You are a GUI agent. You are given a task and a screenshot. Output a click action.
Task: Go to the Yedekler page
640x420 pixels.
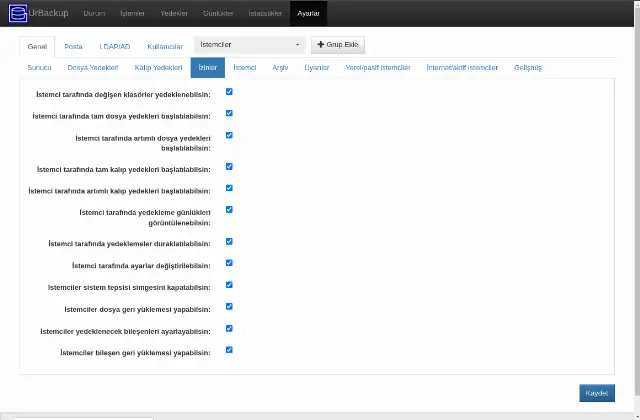(174, 13)
